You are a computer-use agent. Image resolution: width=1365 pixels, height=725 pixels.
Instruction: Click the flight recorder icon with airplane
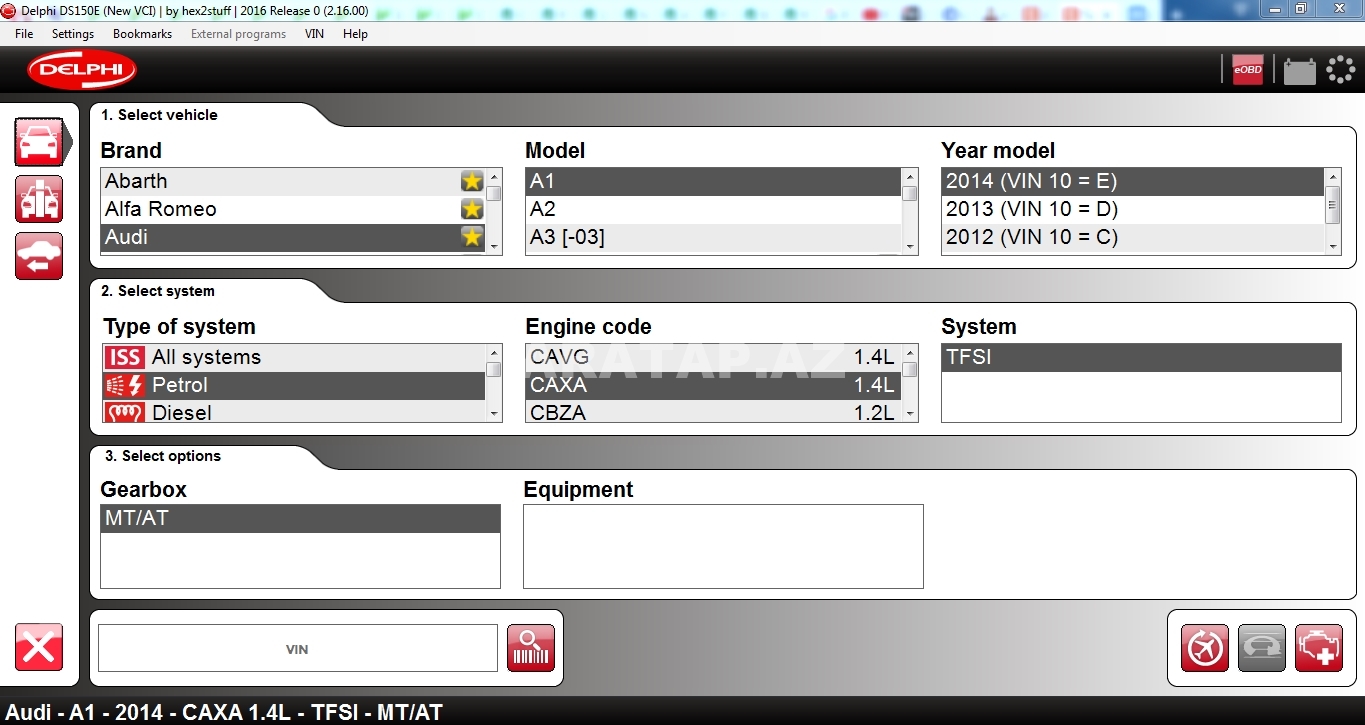1205,648
